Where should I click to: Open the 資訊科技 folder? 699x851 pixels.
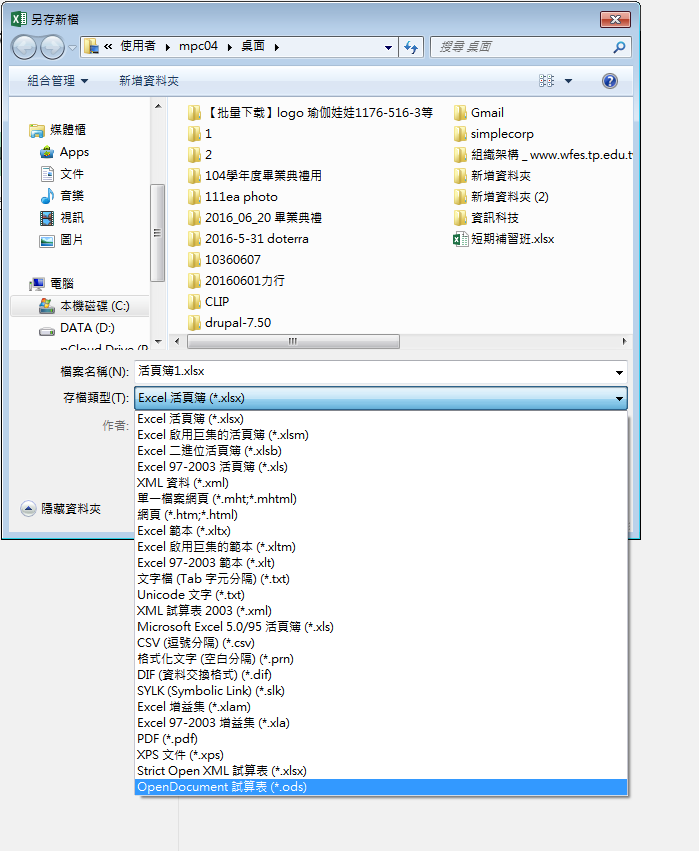pyautogui.click(x=486, y=218)
